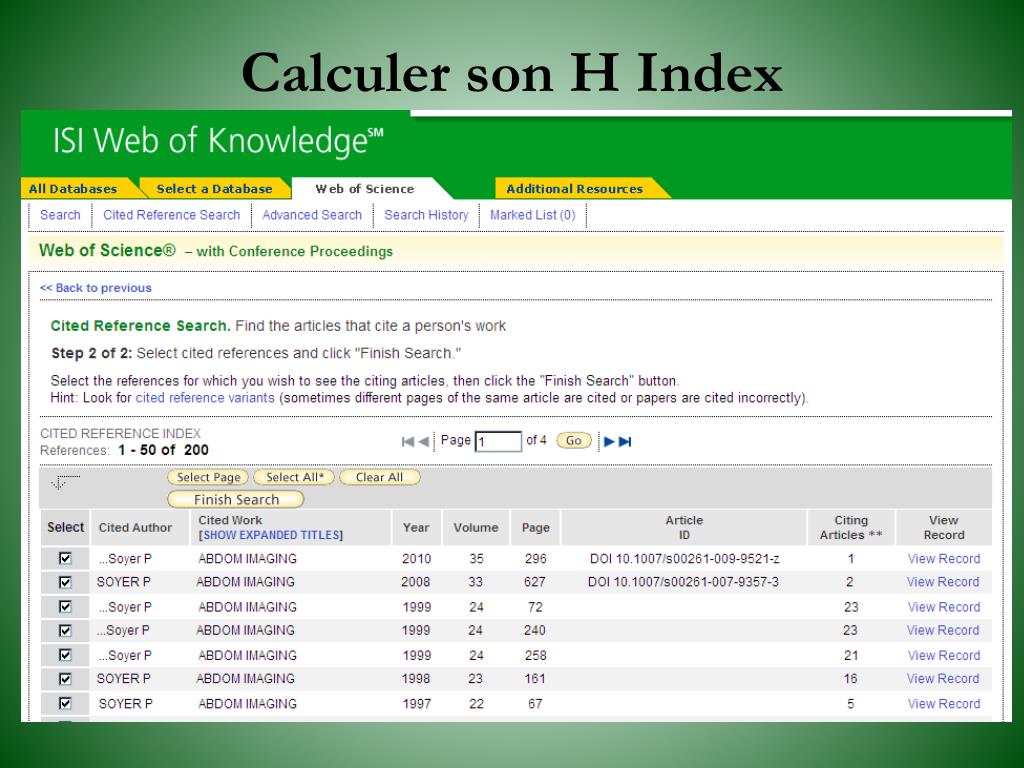Open the Additional Resources tab
The height and width of the screenshot is (768, 1024).
575,189
